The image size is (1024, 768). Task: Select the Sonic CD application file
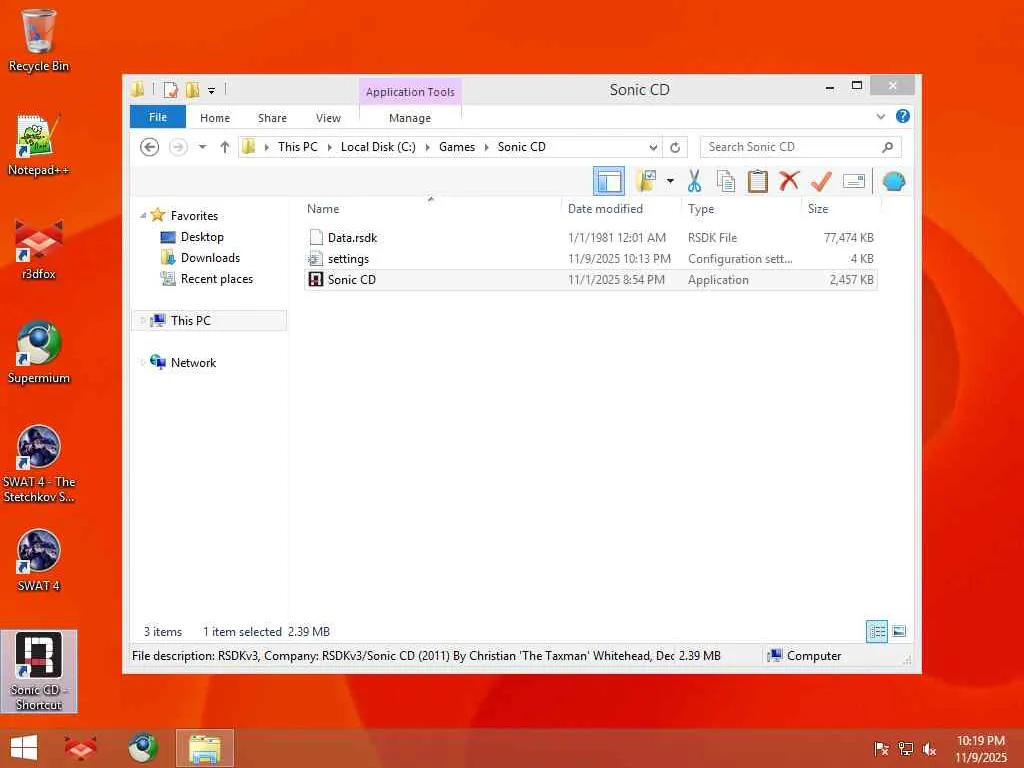(590, 280)
